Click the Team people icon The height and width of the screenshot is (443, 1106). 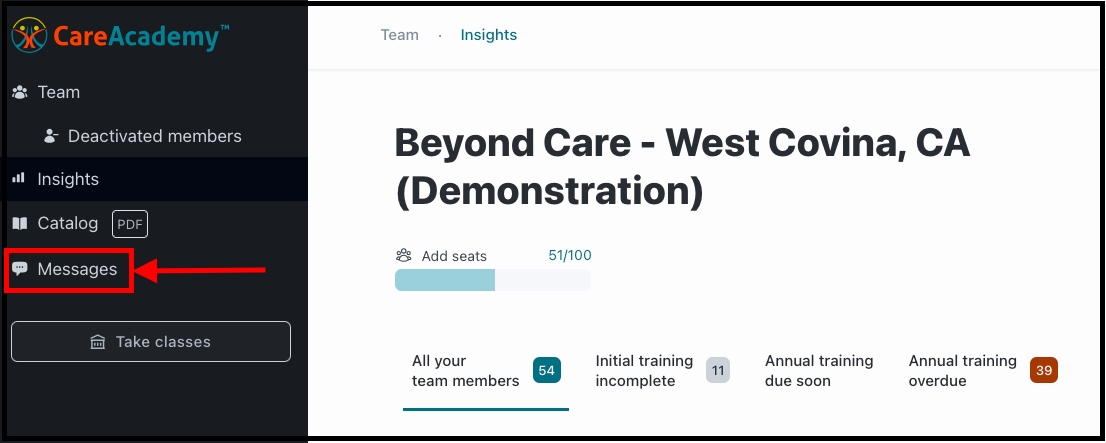click(20, 92)
